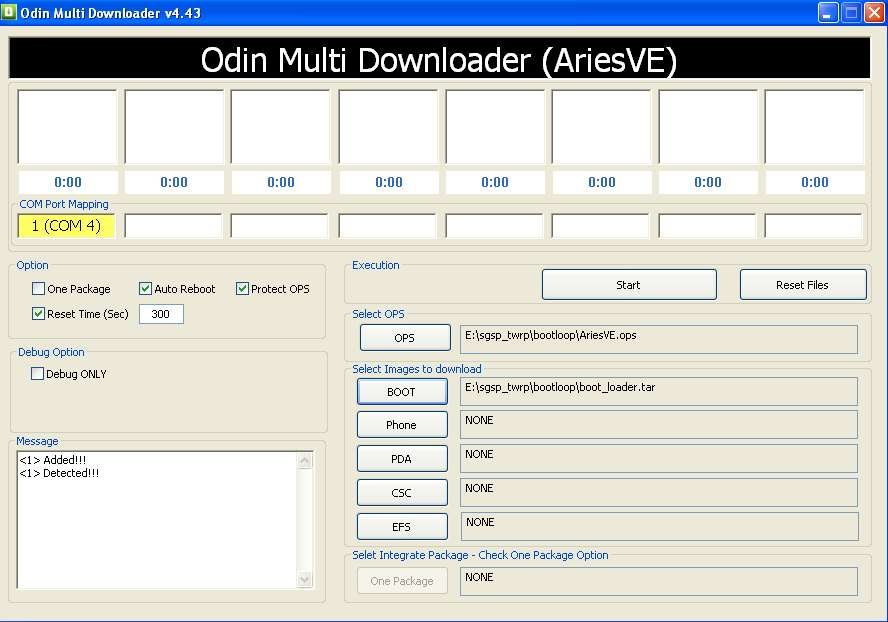
Task: Click the One Package NONE path field
Action: point(659,581)
